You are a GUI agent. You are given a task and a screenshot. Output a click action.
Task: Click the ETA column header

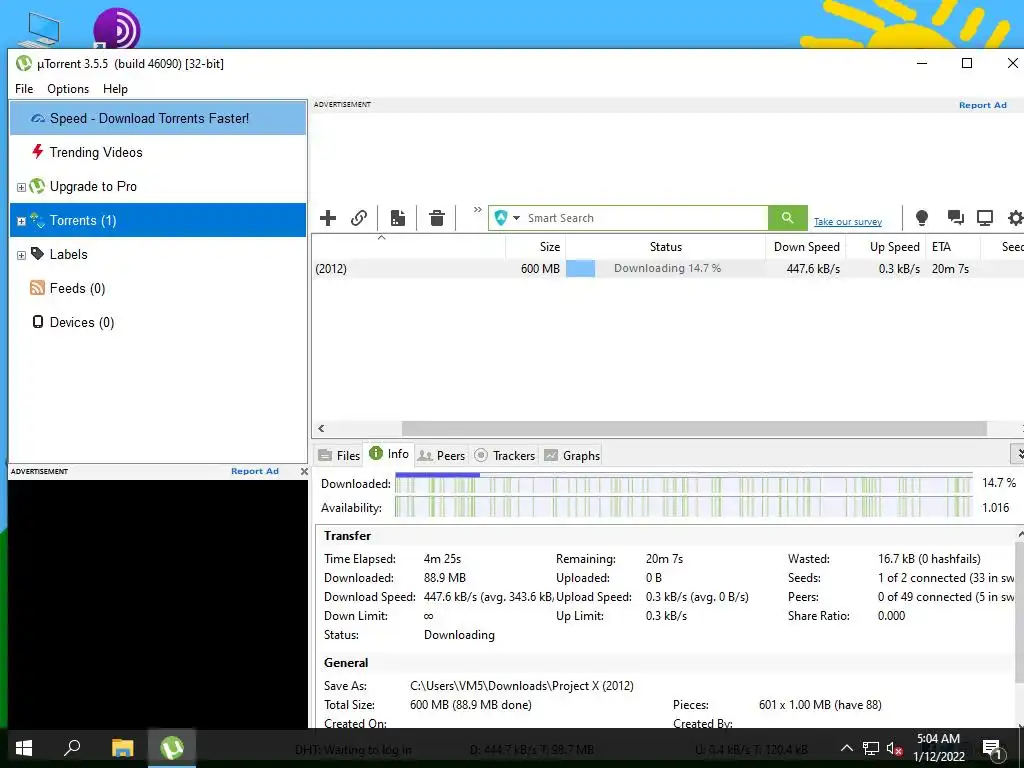click(x=953, y=247)
